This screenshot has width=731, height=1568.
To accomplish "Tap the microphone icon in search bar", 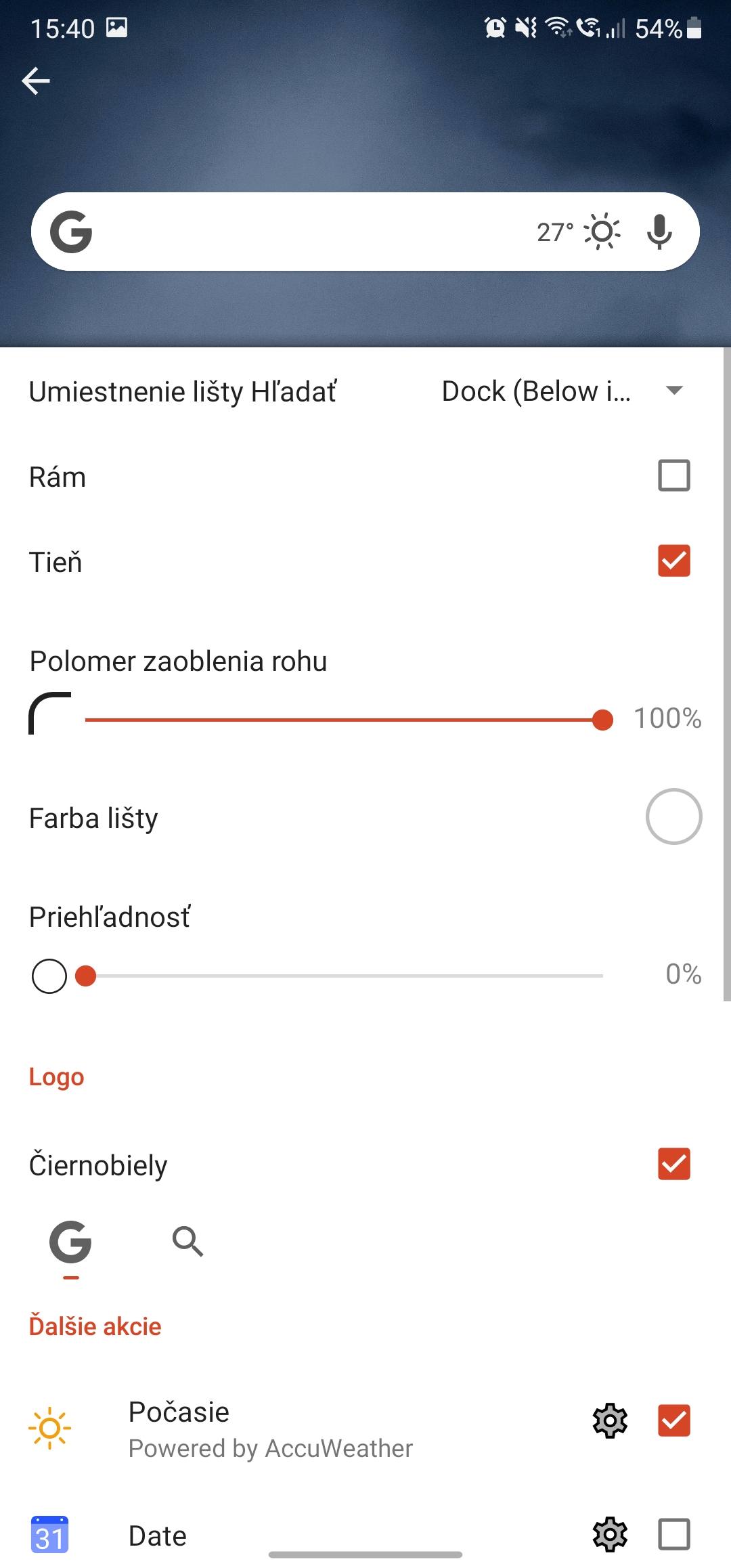I will pos(659,232).
